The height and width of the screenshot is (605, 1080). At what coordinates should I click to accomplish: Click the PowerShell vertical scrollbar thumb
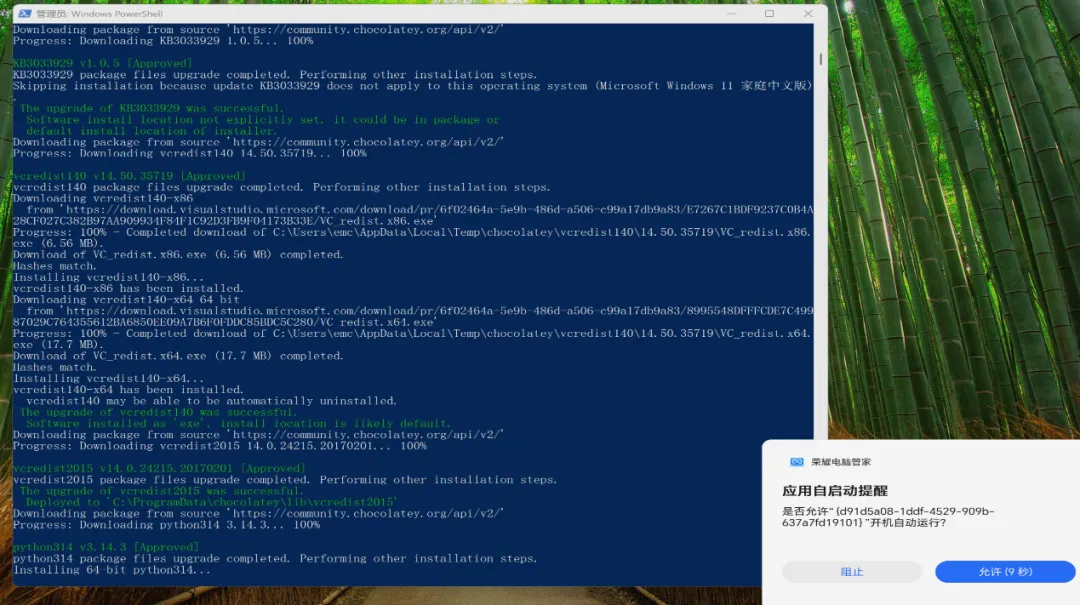pyautogui.click(x=820, y=59)
